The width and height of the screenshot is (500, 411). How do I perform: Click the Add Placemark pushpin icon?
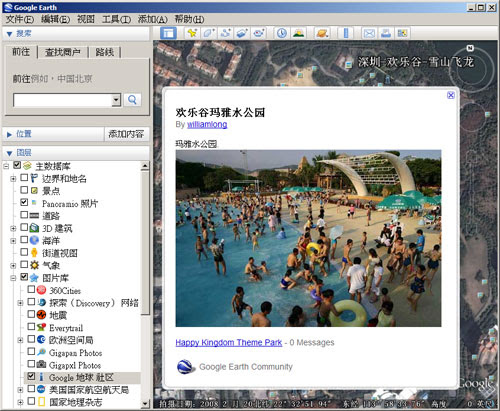pos(192,33)
